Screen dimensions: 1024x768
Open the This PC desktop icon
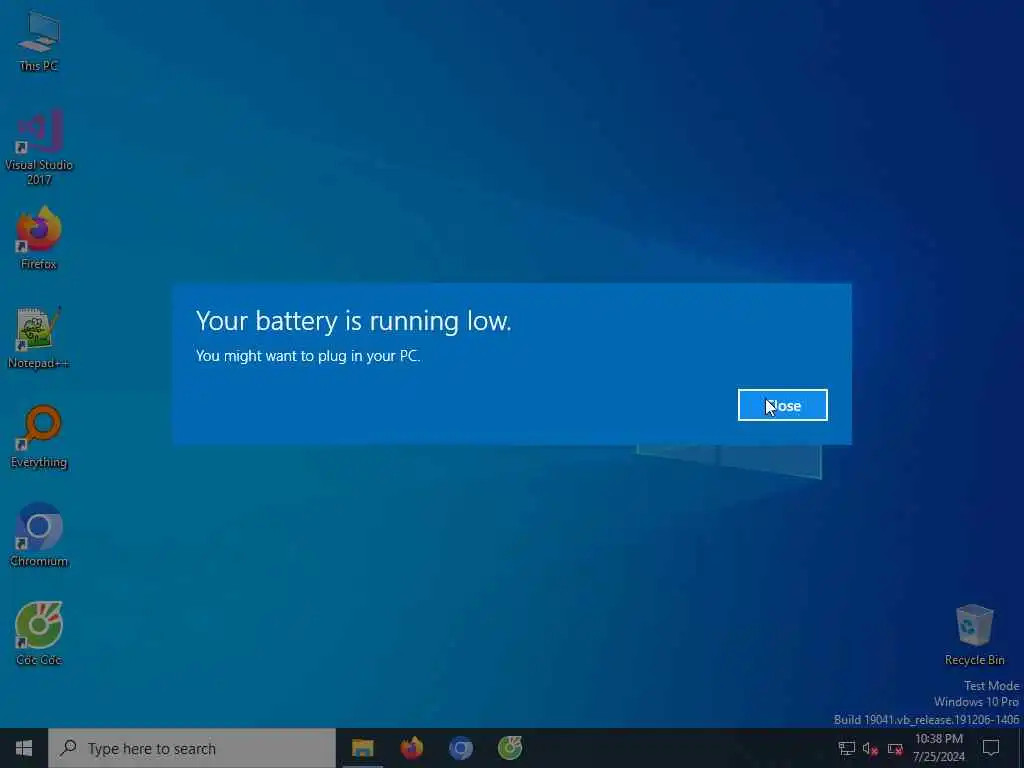tap(39, 42)
